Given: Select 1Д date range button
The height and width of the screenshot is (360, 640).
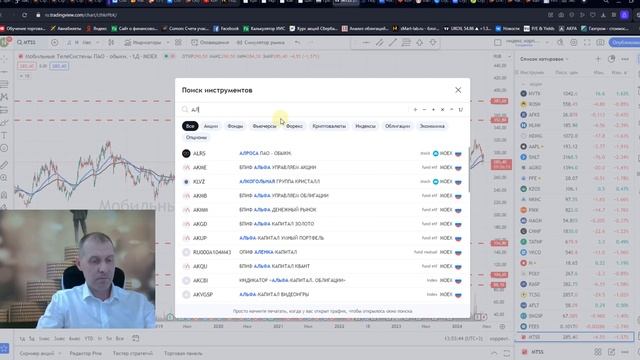Looking at the screenshot, I should click(x=22, y=338).
